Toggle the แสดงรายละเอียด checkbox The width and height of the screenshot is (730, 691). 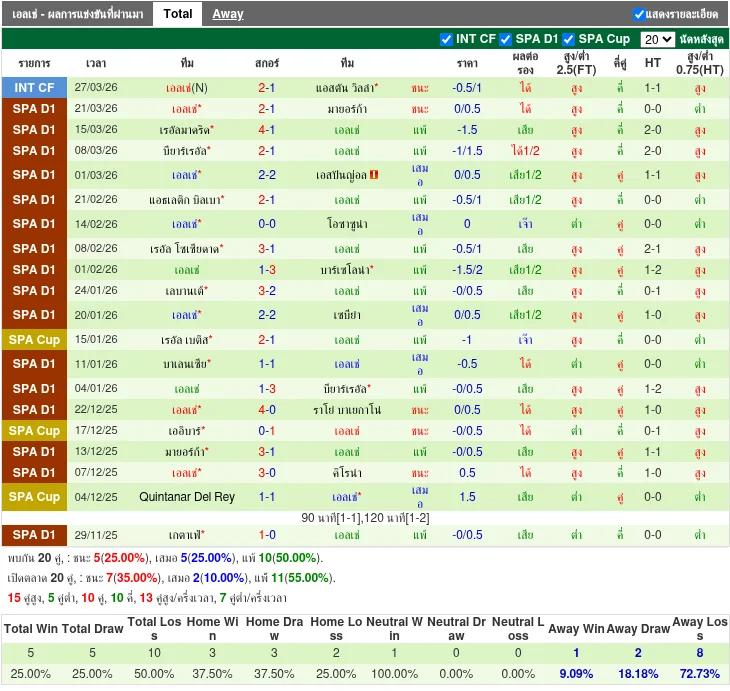click(639, 14)
